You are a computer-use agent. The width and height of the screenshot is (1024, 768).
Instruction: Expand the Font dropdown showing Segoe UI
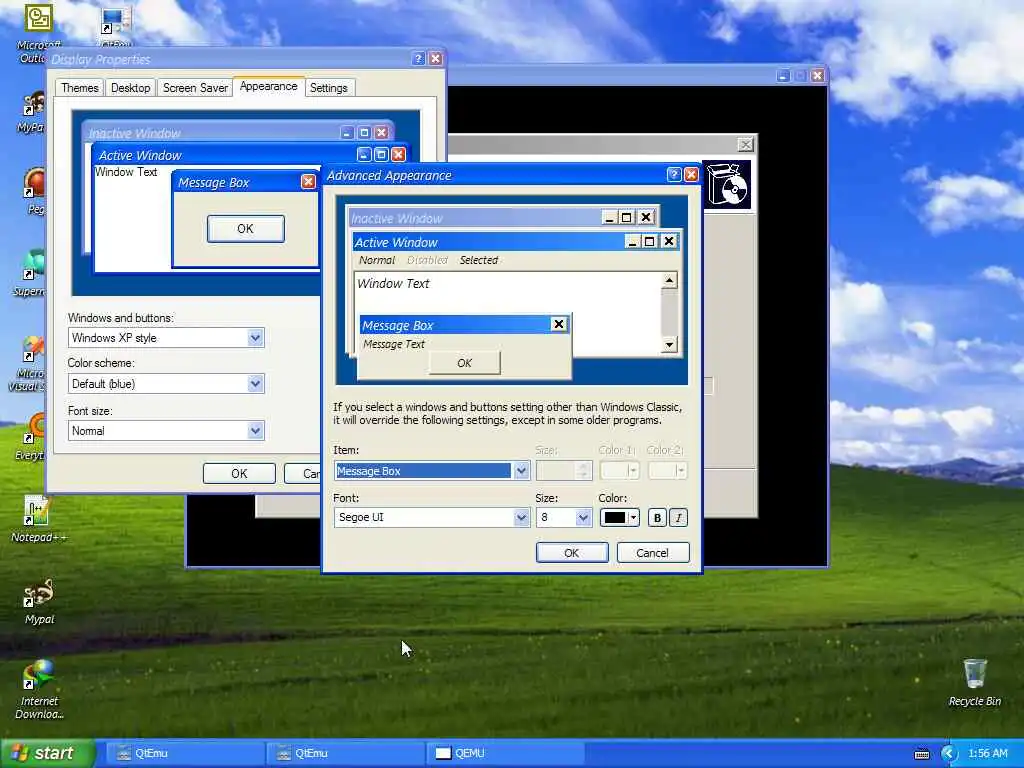pyautogui.click(x=520, y=517)
